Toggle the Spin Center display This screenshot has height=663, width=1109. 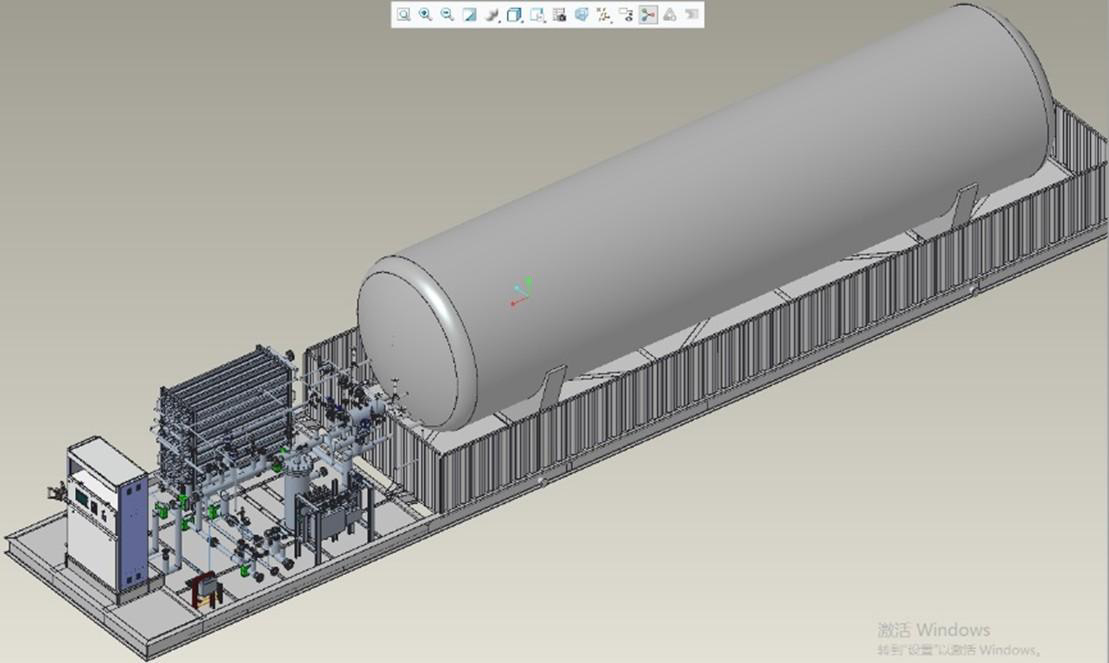(648, 15)
